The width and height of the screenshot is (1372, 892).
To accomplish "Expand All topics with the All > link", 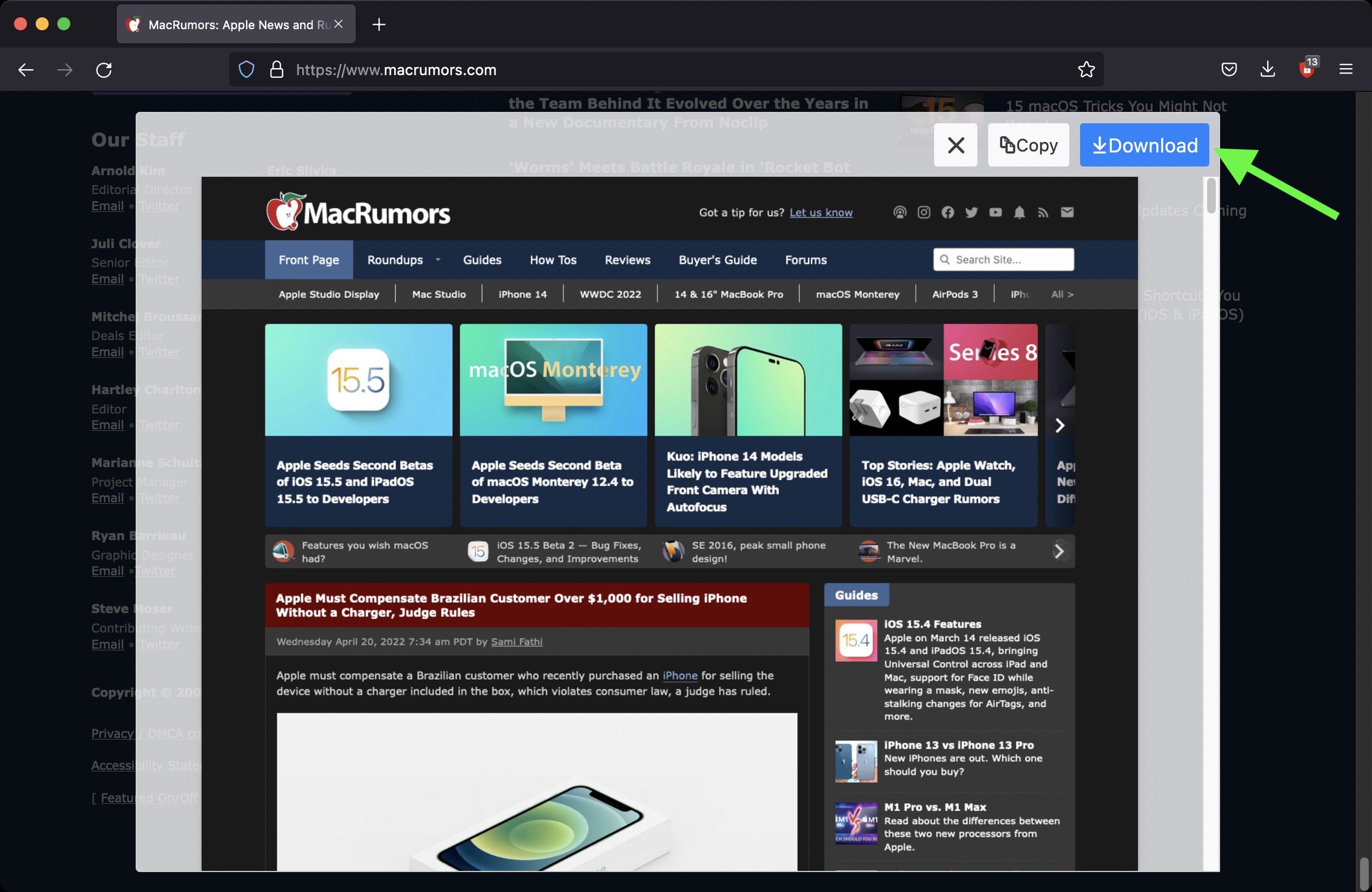I will click(x=1062, y=294).
